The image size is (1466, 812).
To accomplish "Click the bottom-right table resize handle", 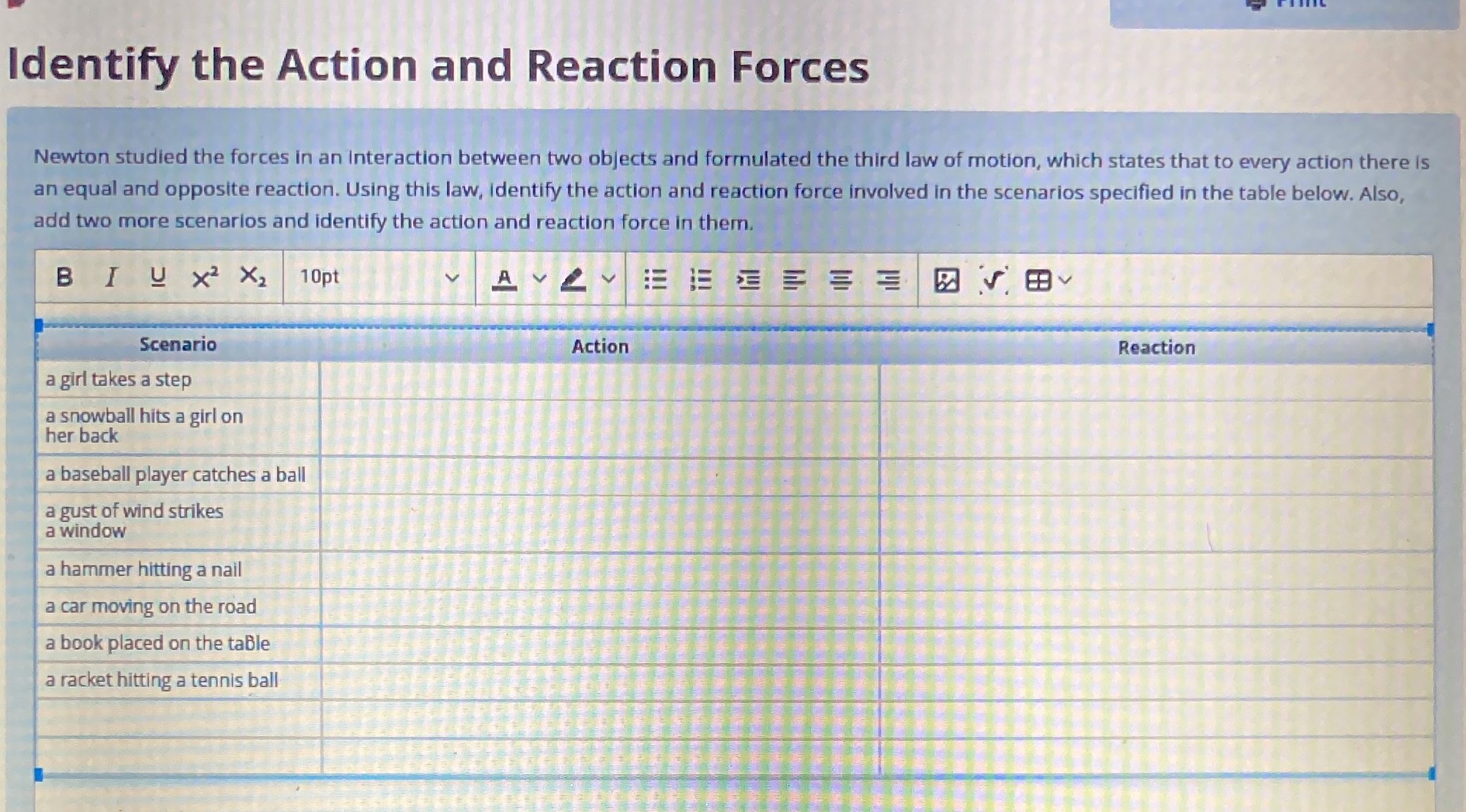I will (1432, 773).
